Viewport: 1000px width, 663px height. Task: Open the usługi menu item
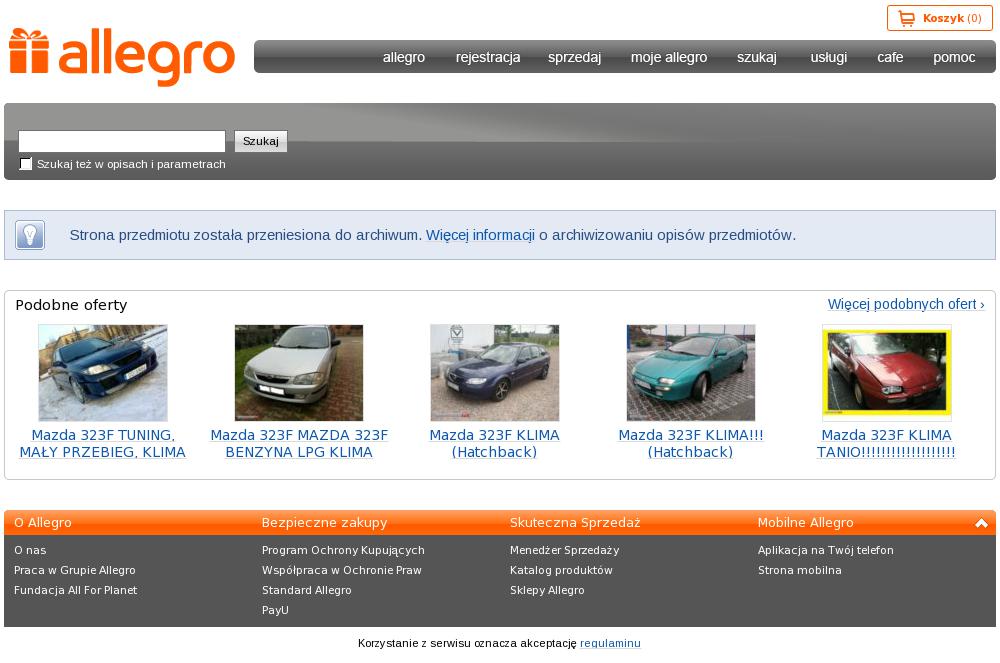828,57
